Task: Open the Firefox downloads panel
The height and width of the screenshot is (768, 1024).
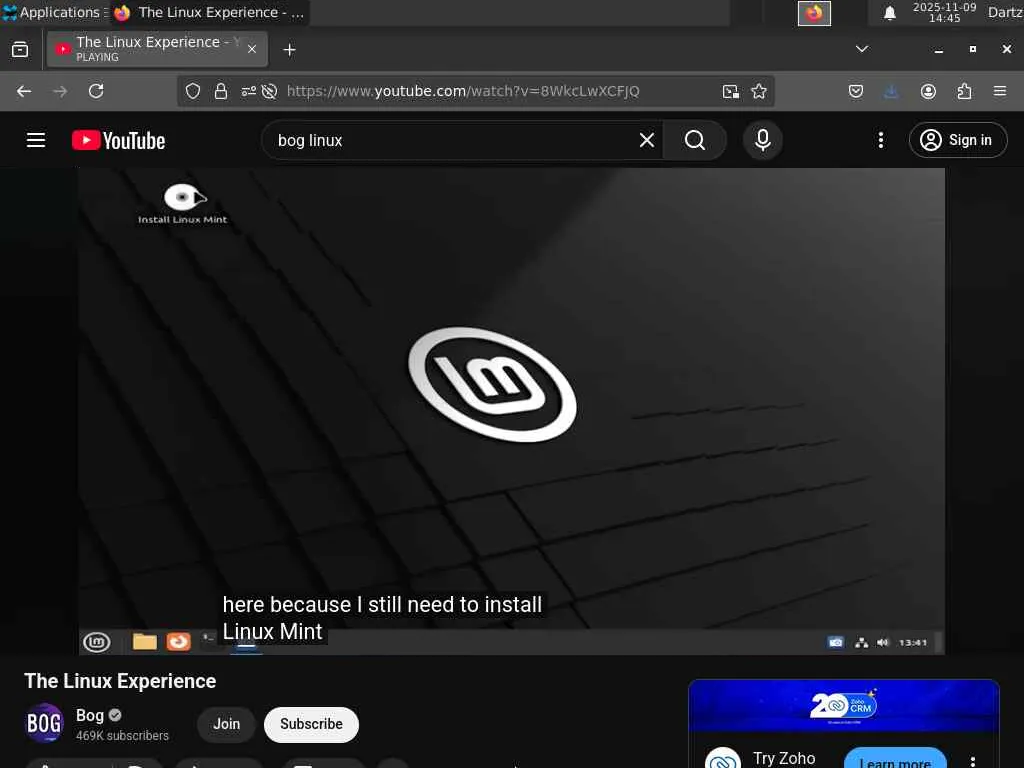Action: [x=891, y=91]
